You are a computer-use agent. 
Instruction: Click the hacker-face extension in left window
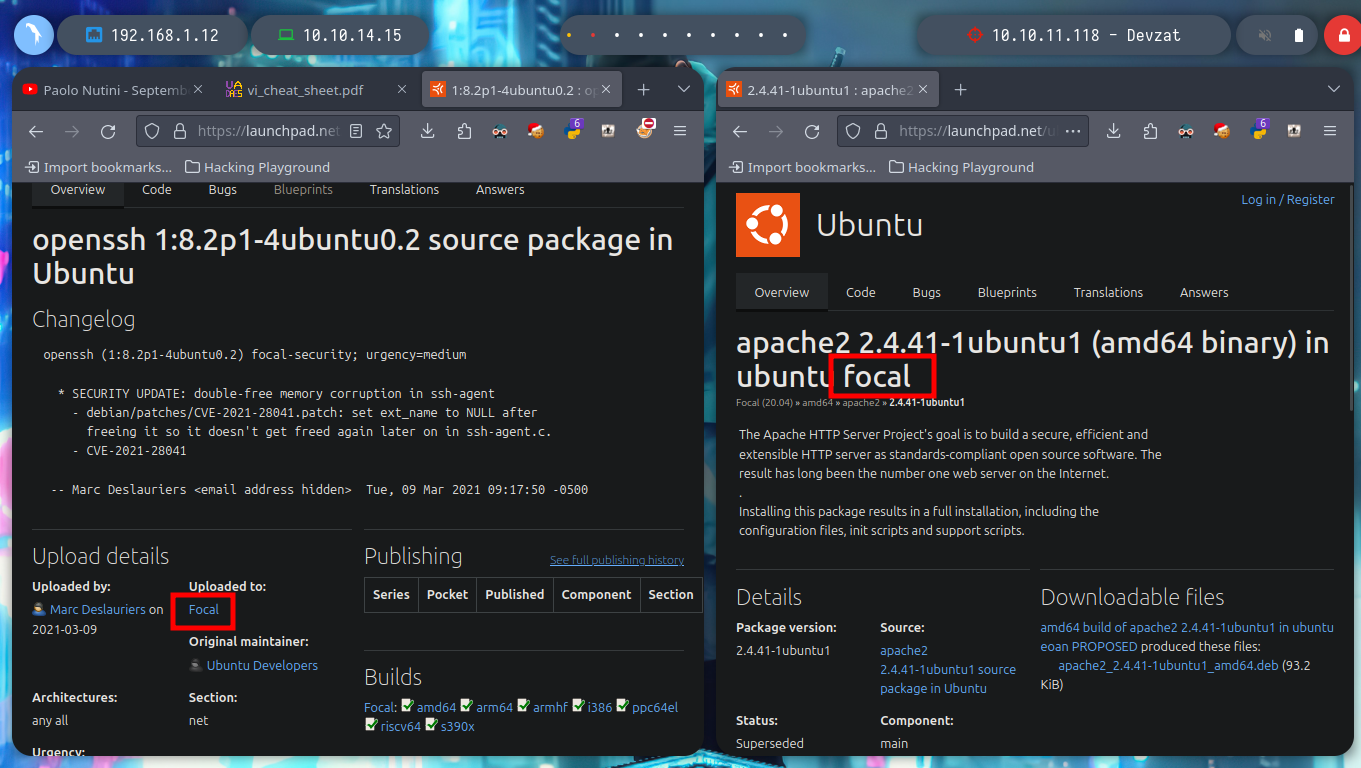(501, 131)
